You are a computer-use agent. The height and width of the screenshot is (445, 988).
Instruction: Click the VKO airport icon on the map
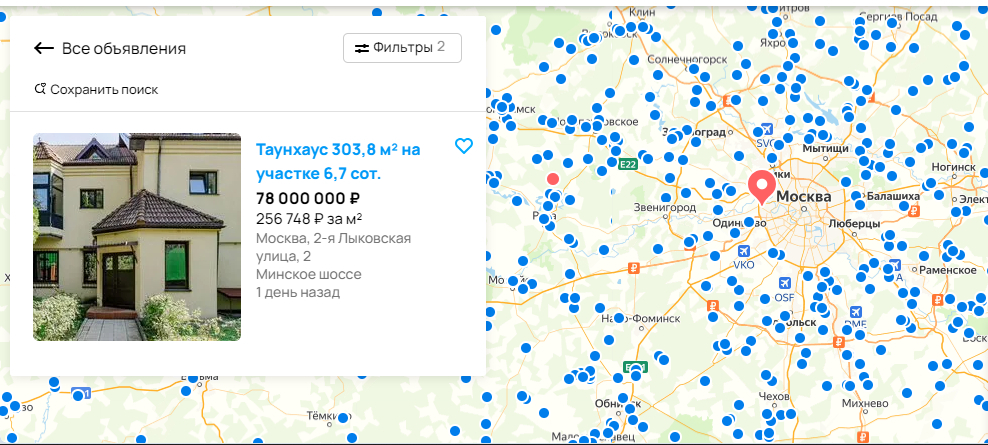coord(743,251)
